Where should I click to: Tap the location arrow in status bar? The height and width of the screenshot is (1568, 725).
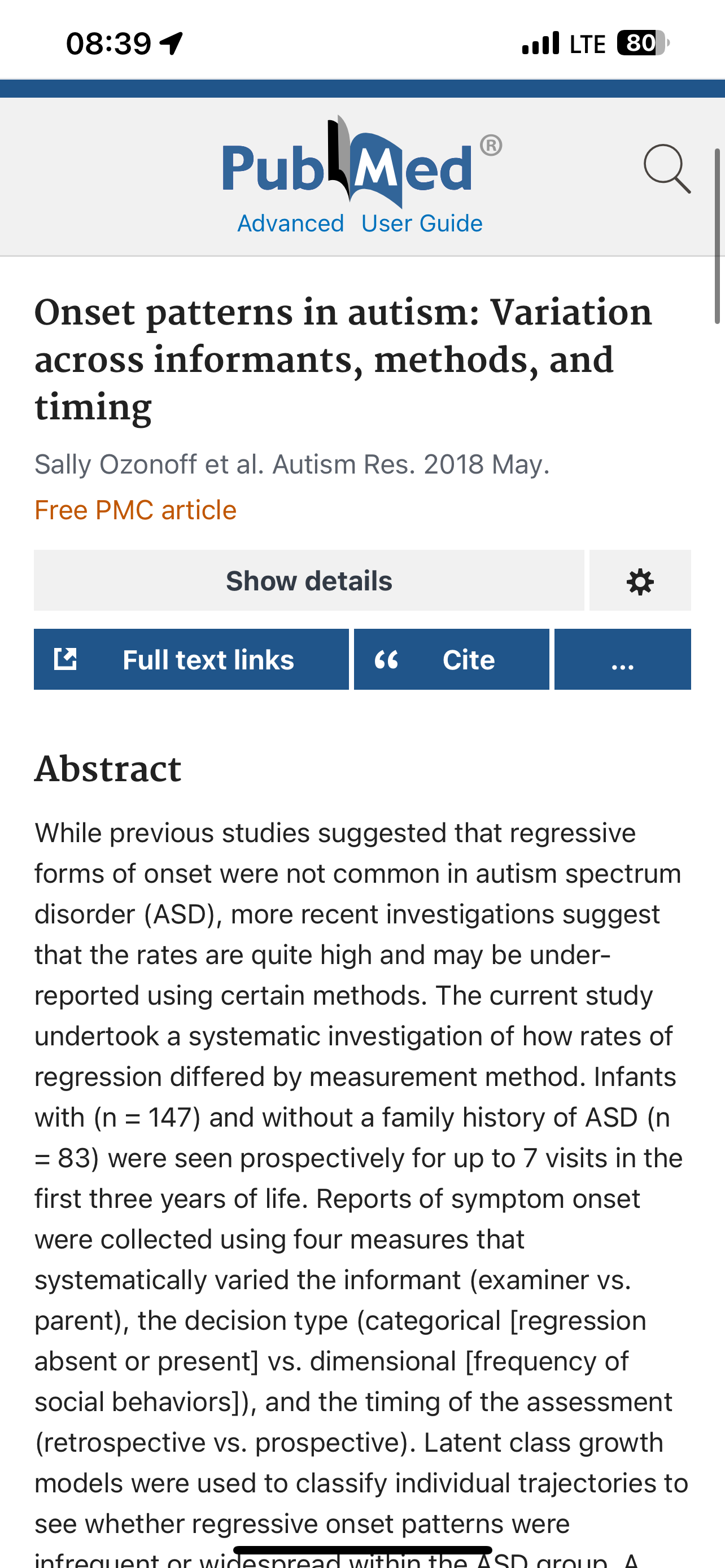coord(171,43)
